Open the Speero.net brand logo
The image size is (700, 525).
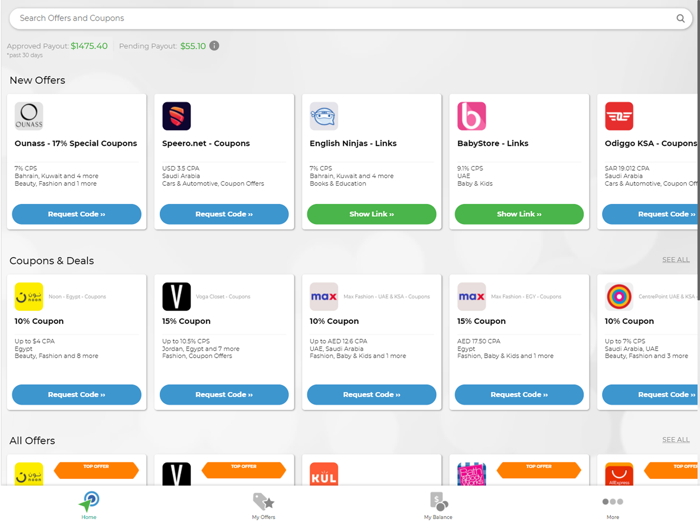(x=176, y=116)
